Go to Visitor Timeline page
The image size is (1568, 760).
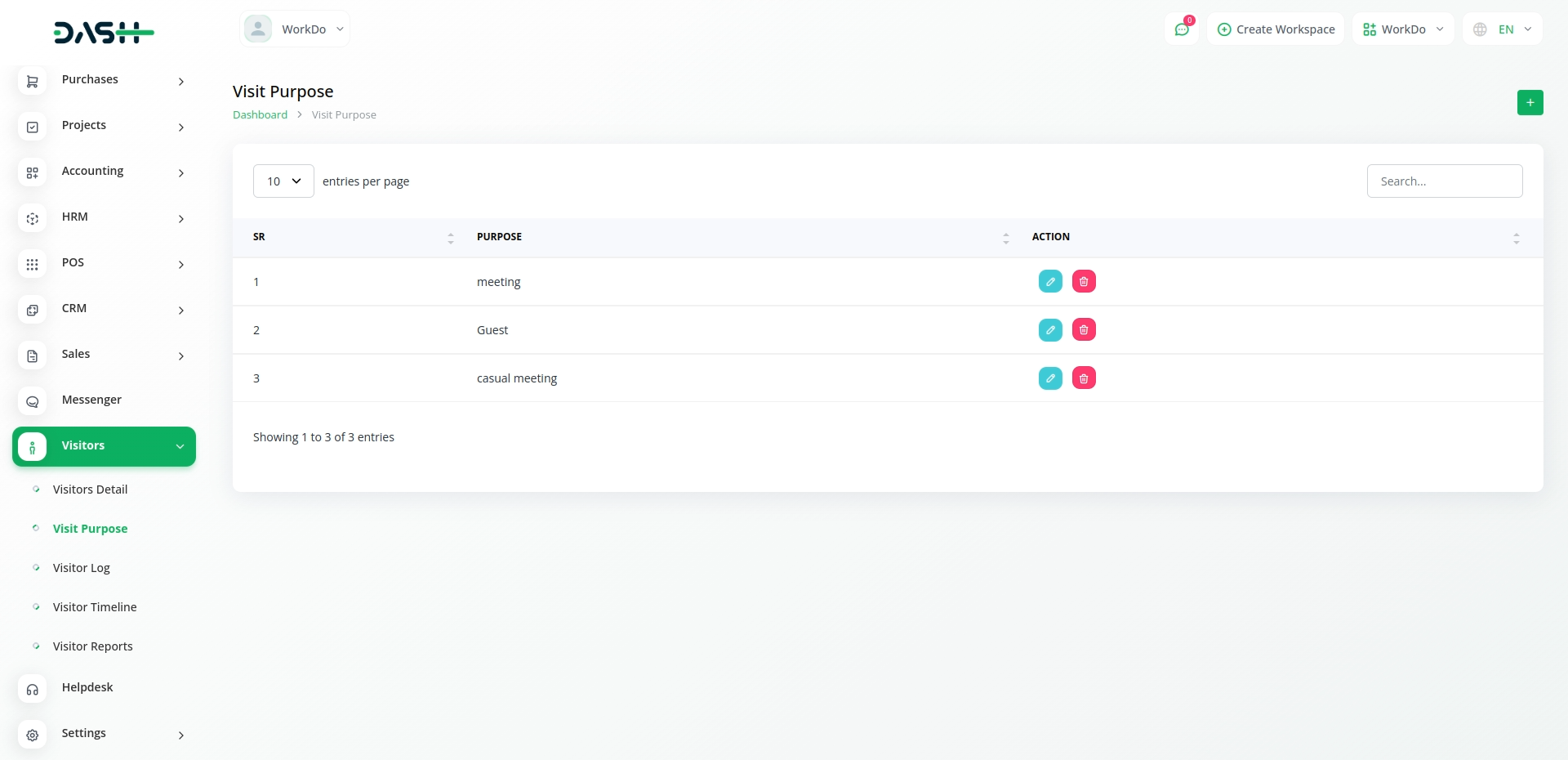click(x=95, y=607)
